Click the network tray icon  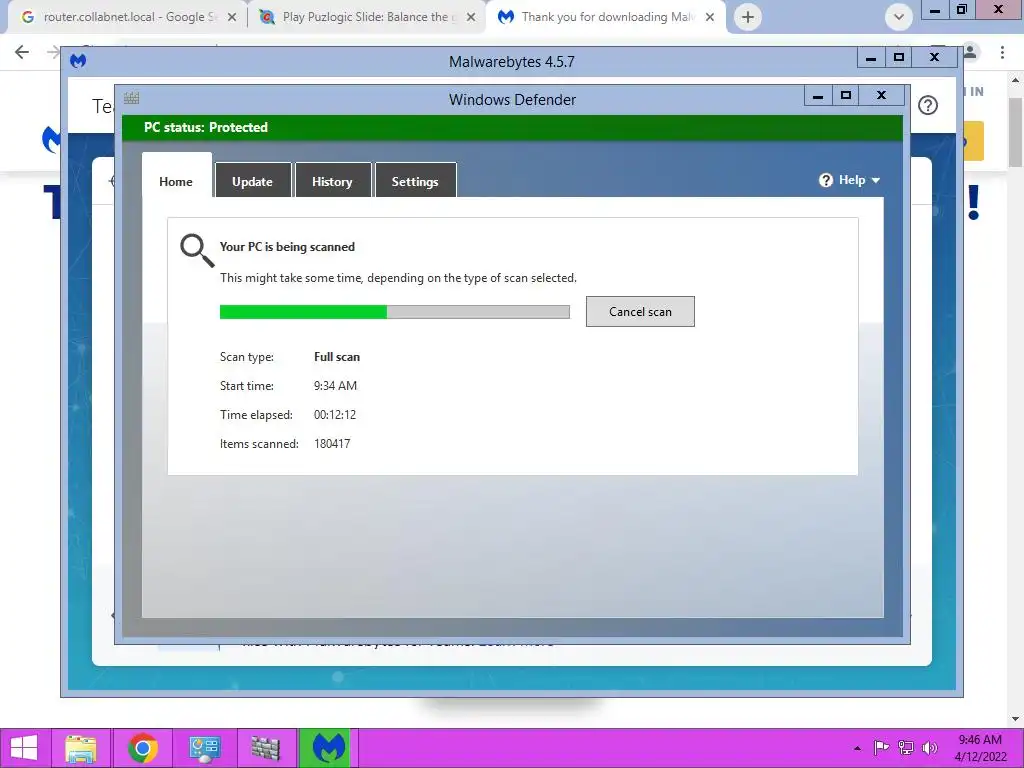(x=906, y=748)
